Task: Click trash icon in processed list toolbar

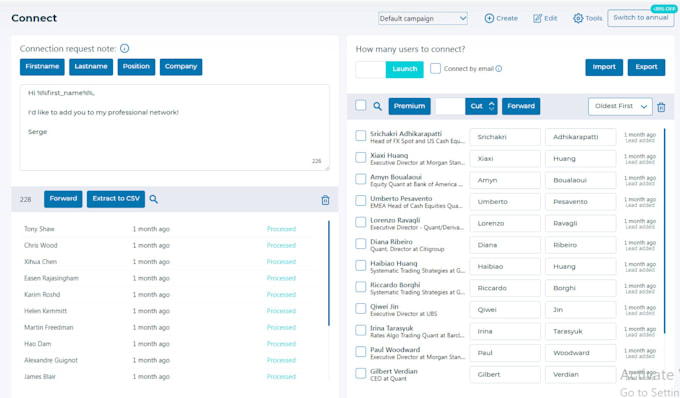Action: tap(325, 200)
